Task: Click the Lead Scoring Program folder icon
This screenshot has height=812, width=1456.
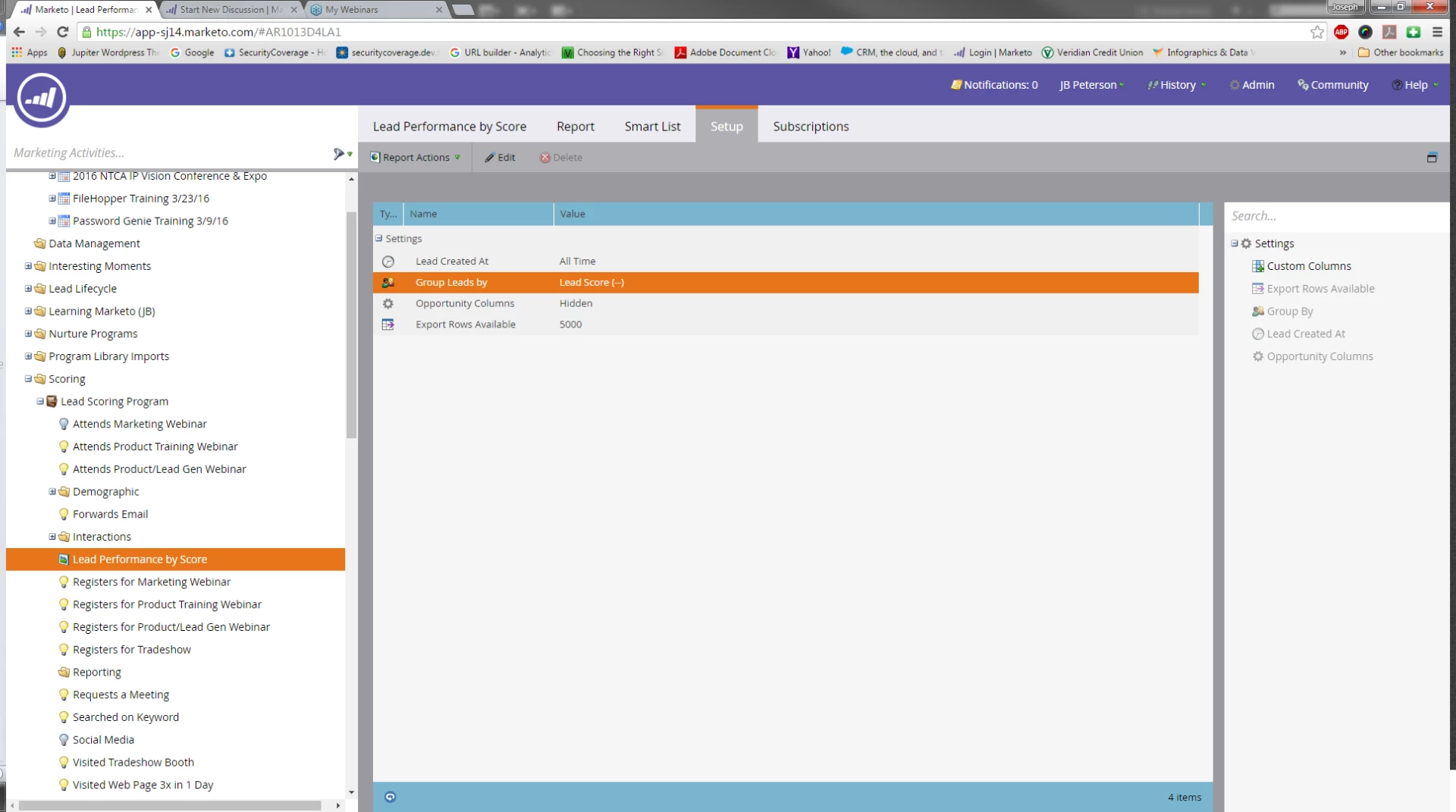Action: coord(52,402)
